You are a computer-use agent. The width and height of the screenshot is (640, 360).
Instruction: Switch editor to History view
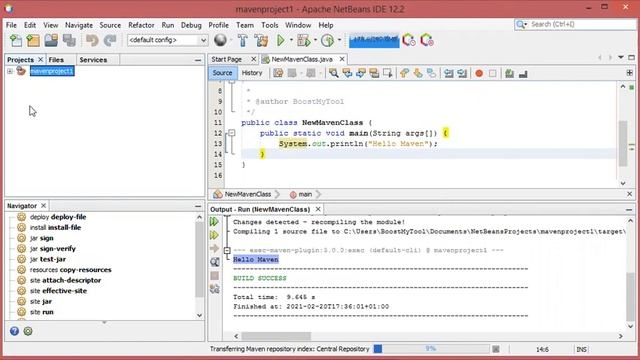point(252,73)
